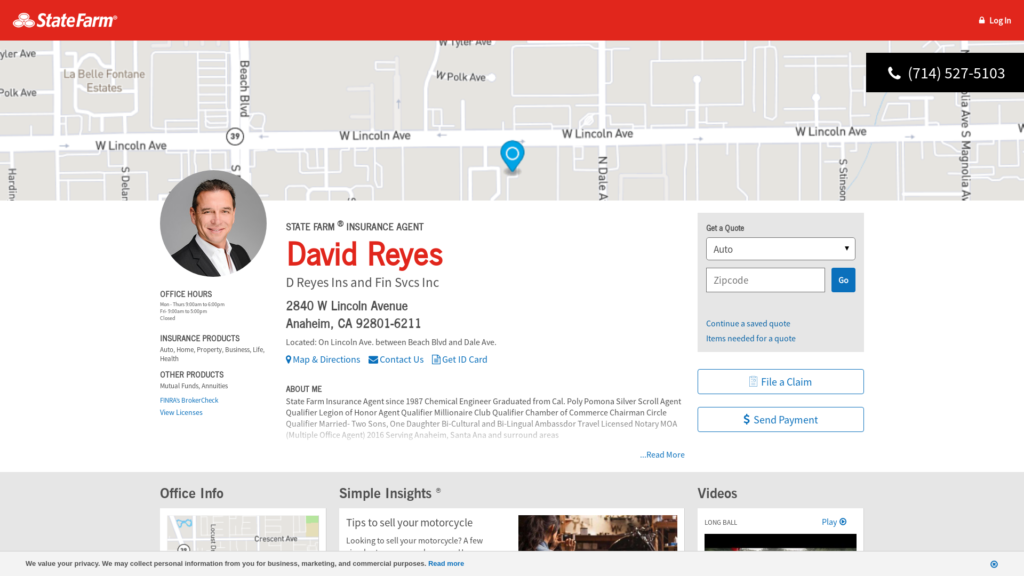Screen dimensions: 1024x576
Task: Expand About Me with Read More
Action: pos(662,455)
